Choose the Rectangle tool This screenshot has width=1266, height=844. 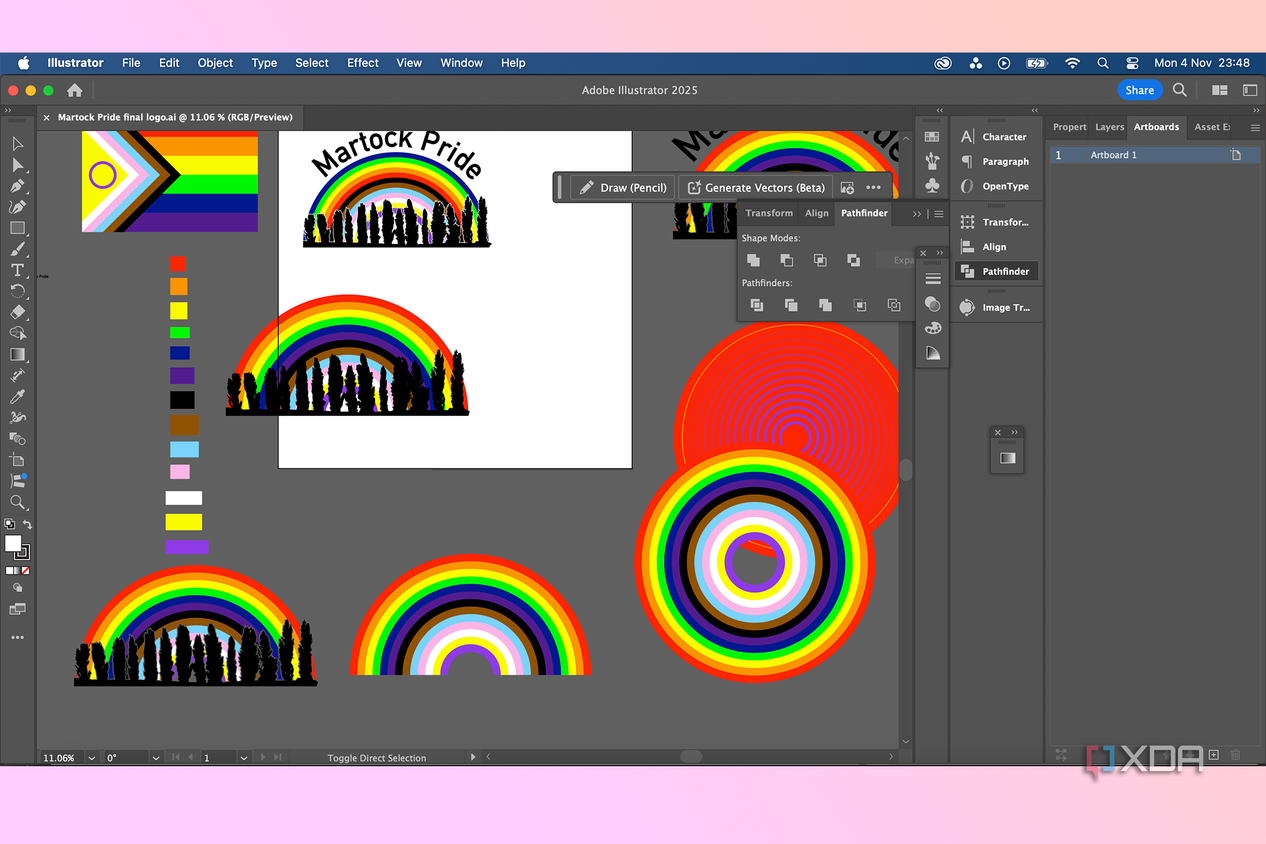click(17, 228)
